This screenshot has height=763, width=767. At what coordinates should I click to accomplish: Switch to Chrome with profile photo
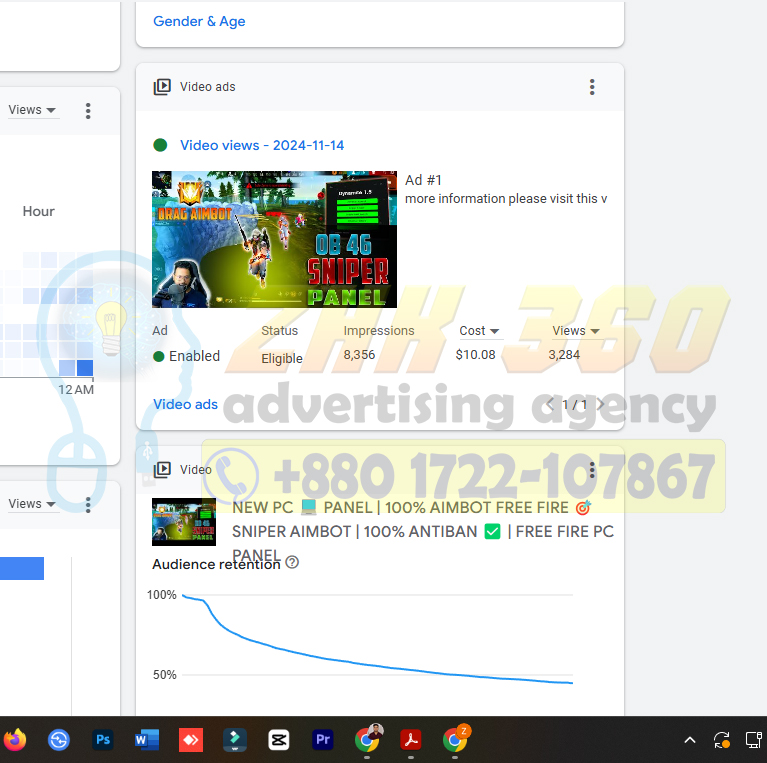tap(368, 739)
